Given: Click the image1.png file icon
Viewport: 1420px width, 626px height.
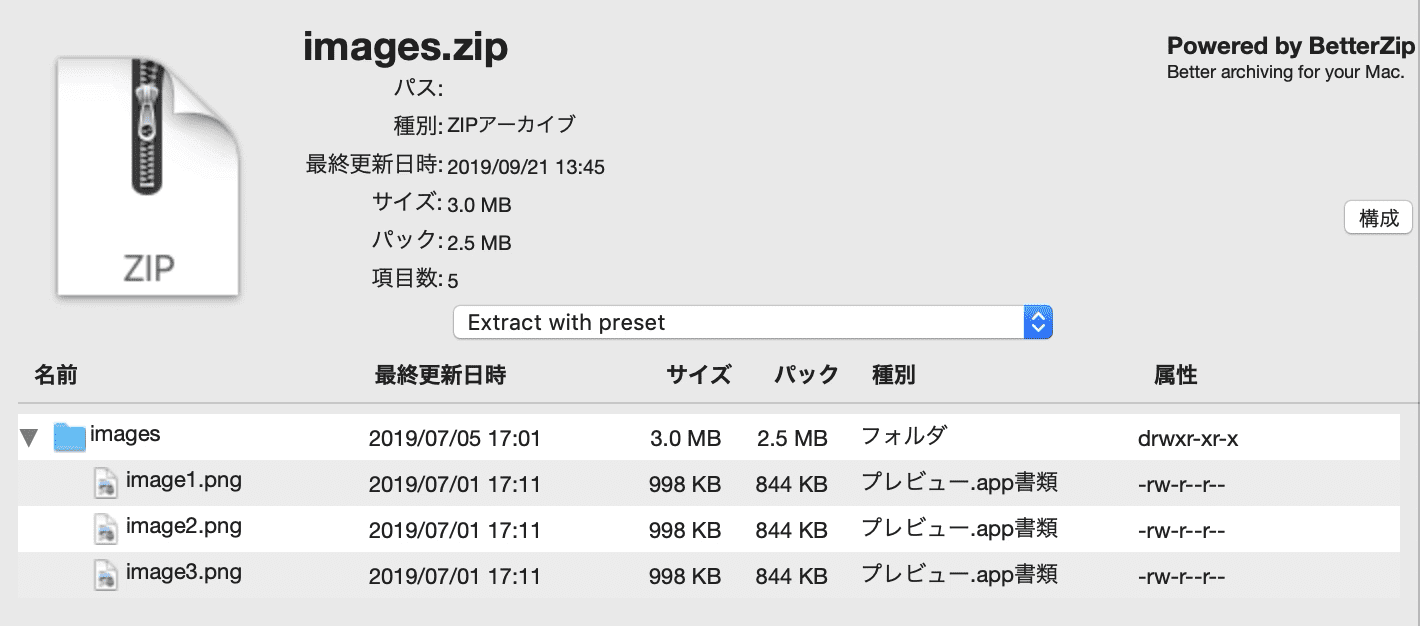Looking at the screenshot, I should tap(106, 484).
